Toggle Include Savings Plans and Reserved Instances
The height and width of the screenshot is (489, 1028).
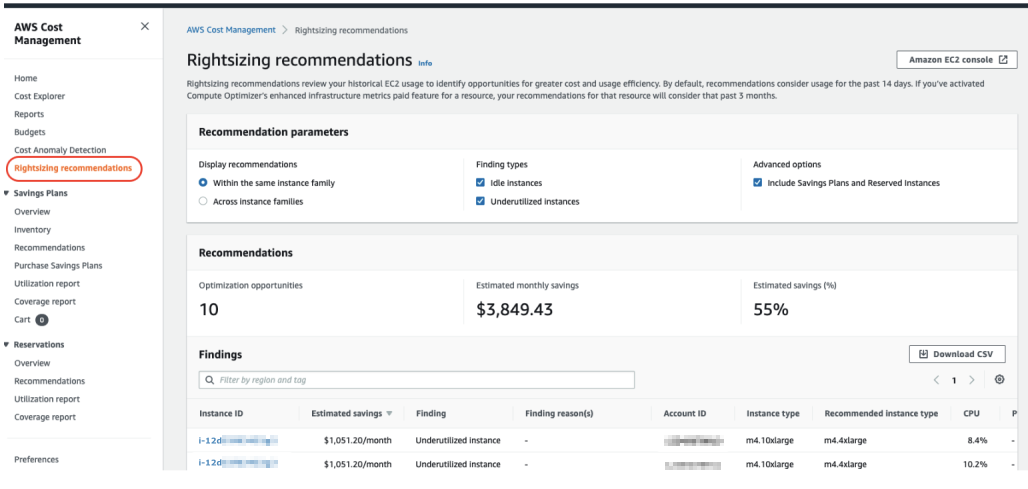pos(758,183)
